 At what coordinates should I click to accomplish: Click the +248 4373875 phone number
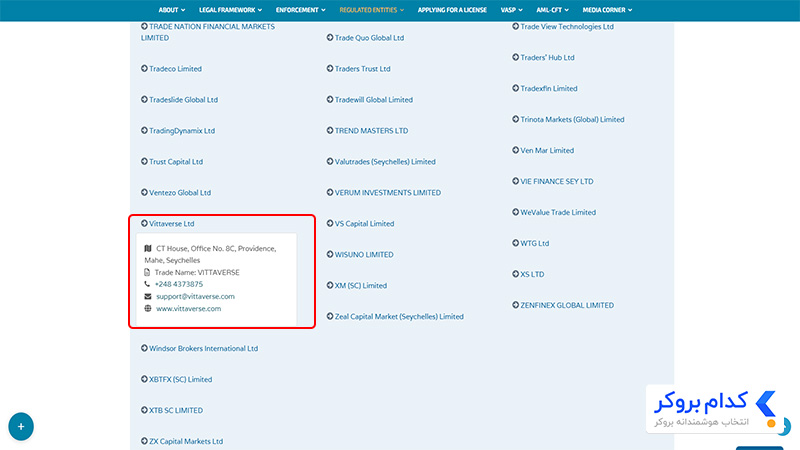tap(179, 284)
